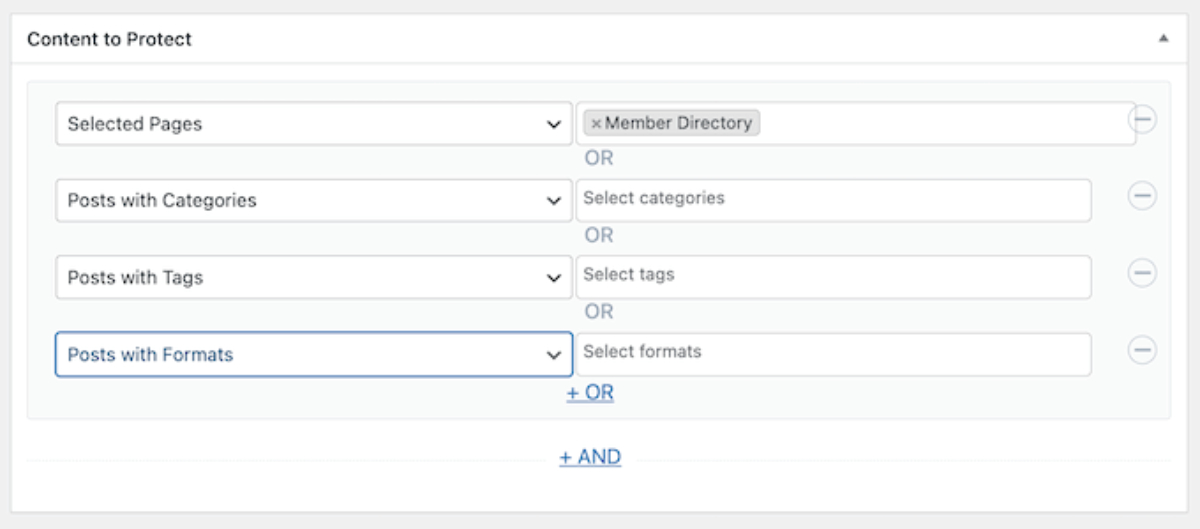Screen dimensions: 1200x529
Task: Remove the Posts with Formats rule row
Action: (1142, 350)
